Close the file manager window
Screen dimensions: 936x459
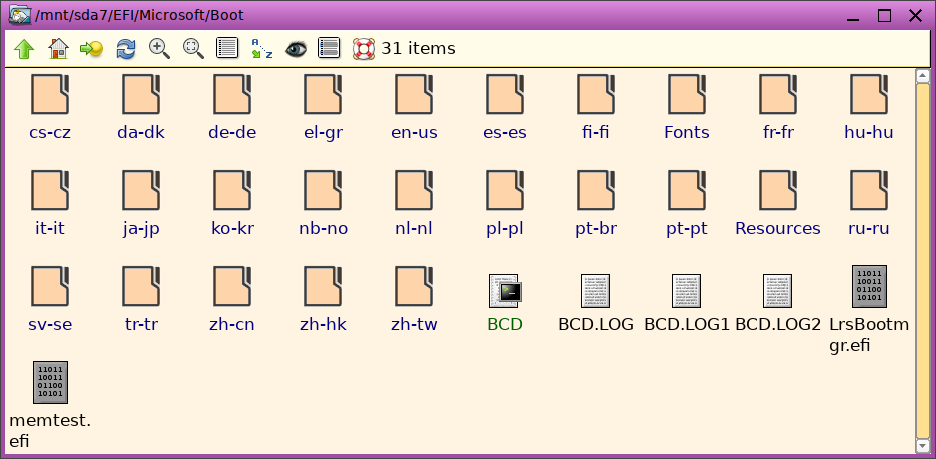[916, 16]
